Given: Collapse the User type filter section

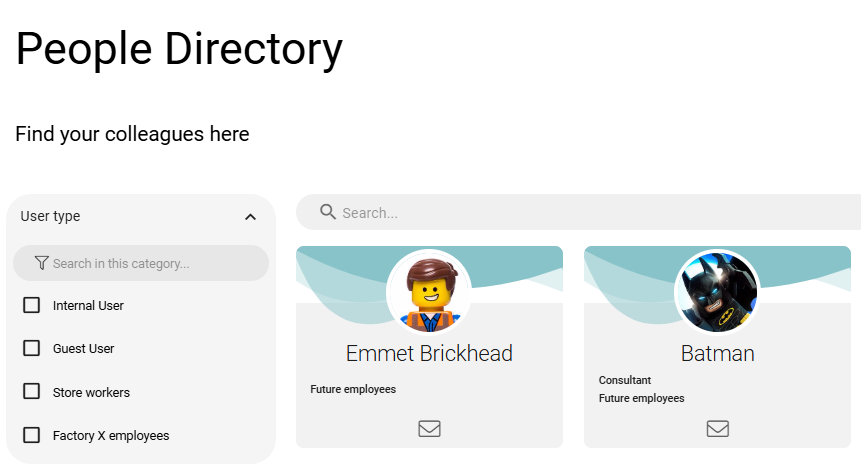Looking at the screenshot, I should pyautogui.click(x=250, y=217).
